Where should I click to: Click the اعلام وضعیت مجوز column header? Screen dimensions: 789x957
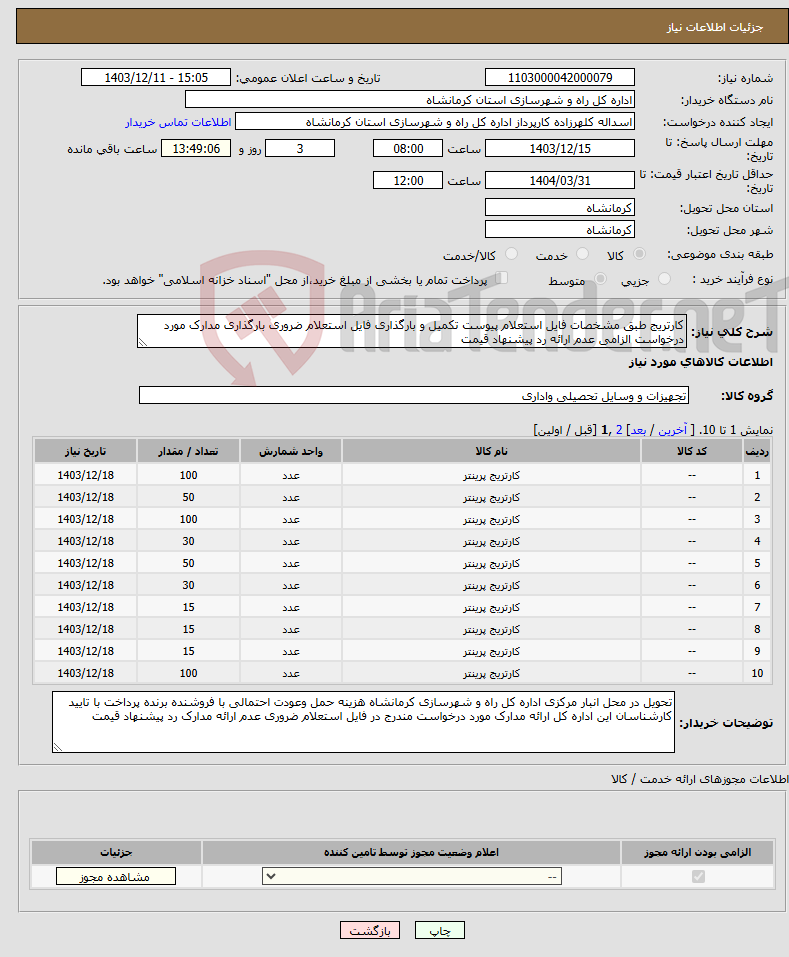click(x=411, y=852)
